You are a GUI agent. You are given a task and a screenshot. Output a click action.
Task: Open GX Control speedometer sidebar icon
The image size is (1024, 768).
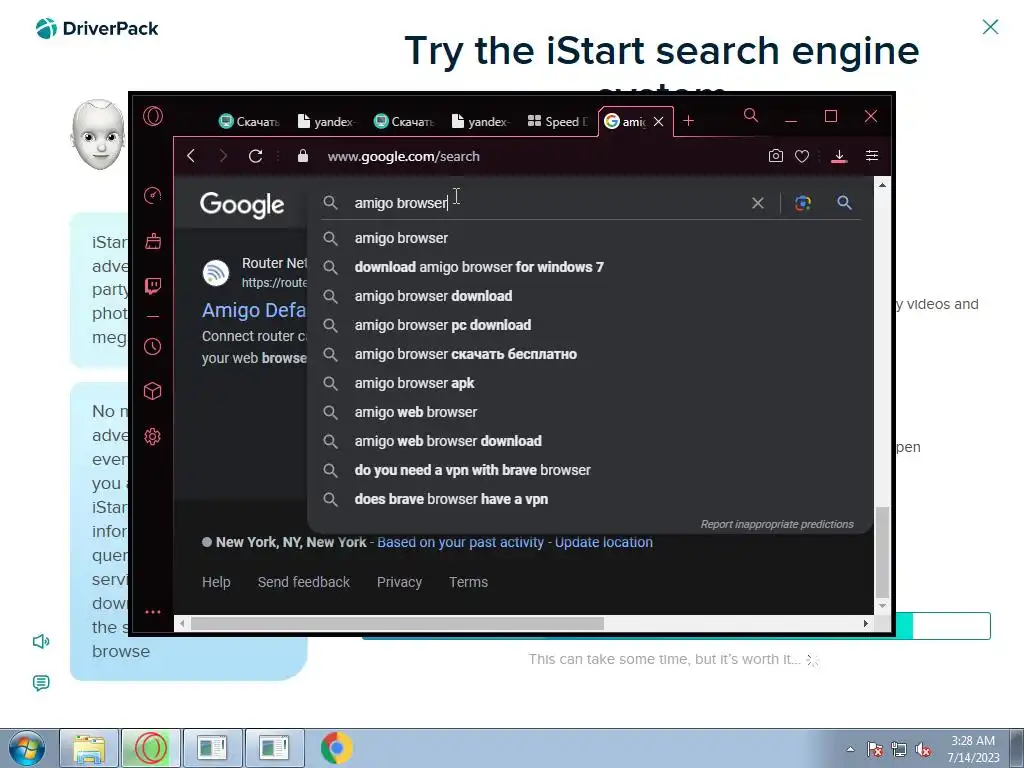(153, 195)
